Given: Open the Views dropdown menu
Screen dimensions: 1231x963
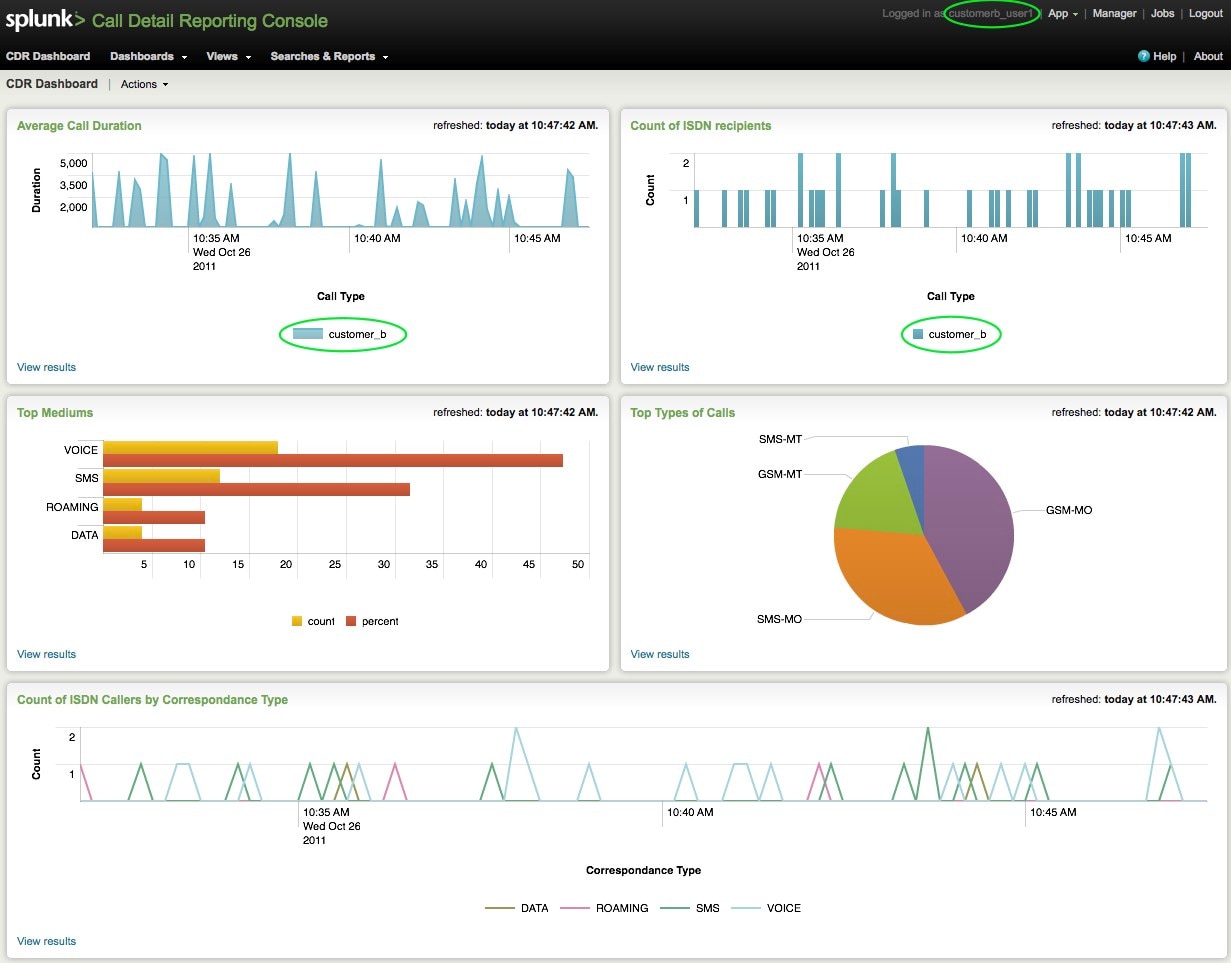Looking at the screenshot, I should click(228, 57).
